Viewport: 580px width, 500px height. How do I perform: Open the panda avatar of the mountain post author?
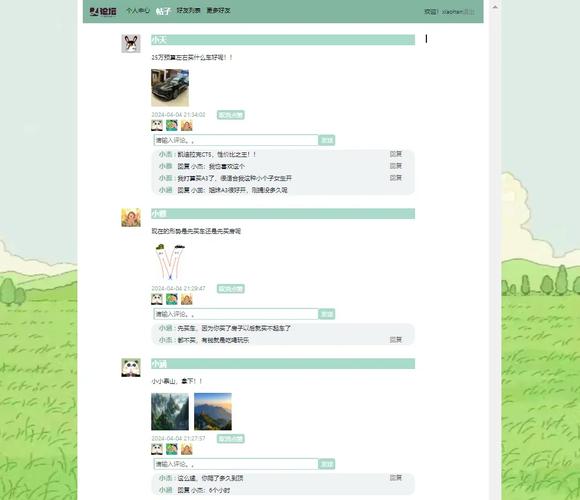[131, 368]
